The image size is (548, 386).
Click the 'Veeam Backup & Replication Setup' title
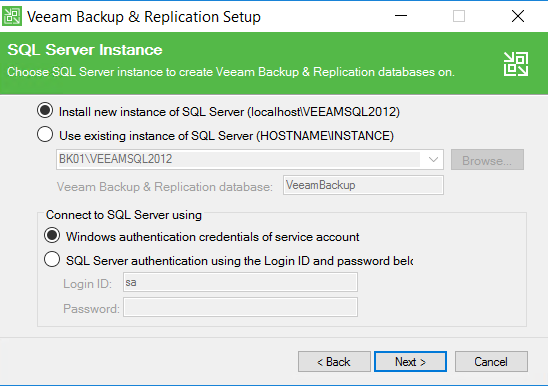[144, 17]
